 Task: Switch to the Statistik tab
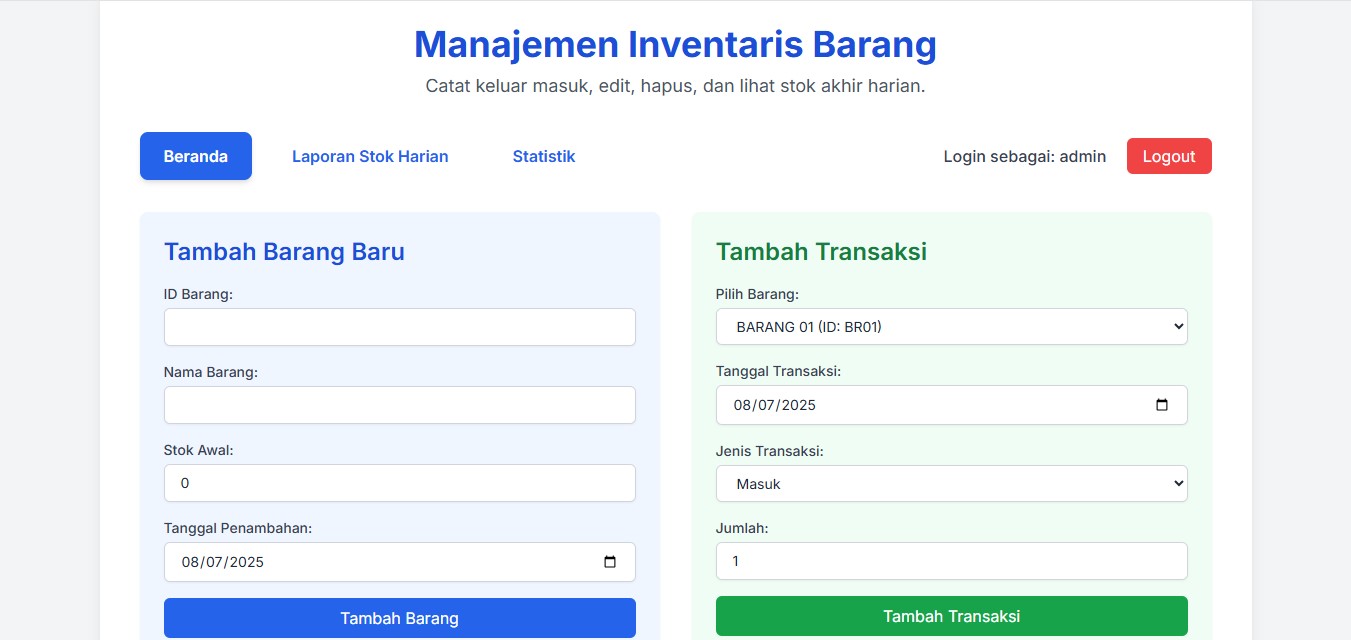point(543,156)
